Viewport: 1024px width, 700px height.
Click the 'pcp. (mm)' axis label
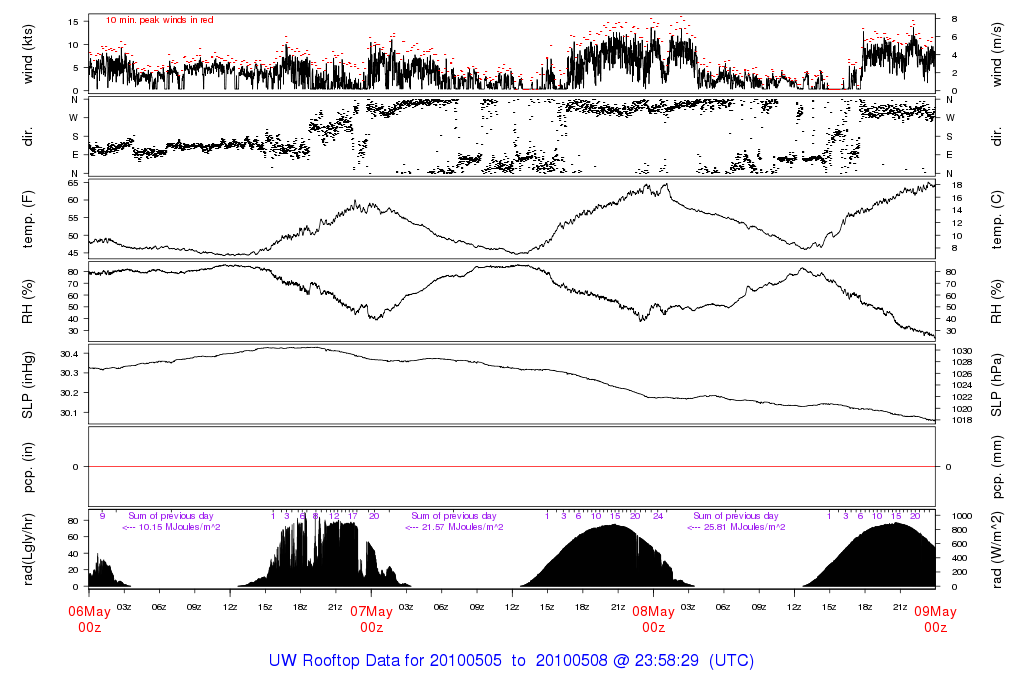coord(997,467)
